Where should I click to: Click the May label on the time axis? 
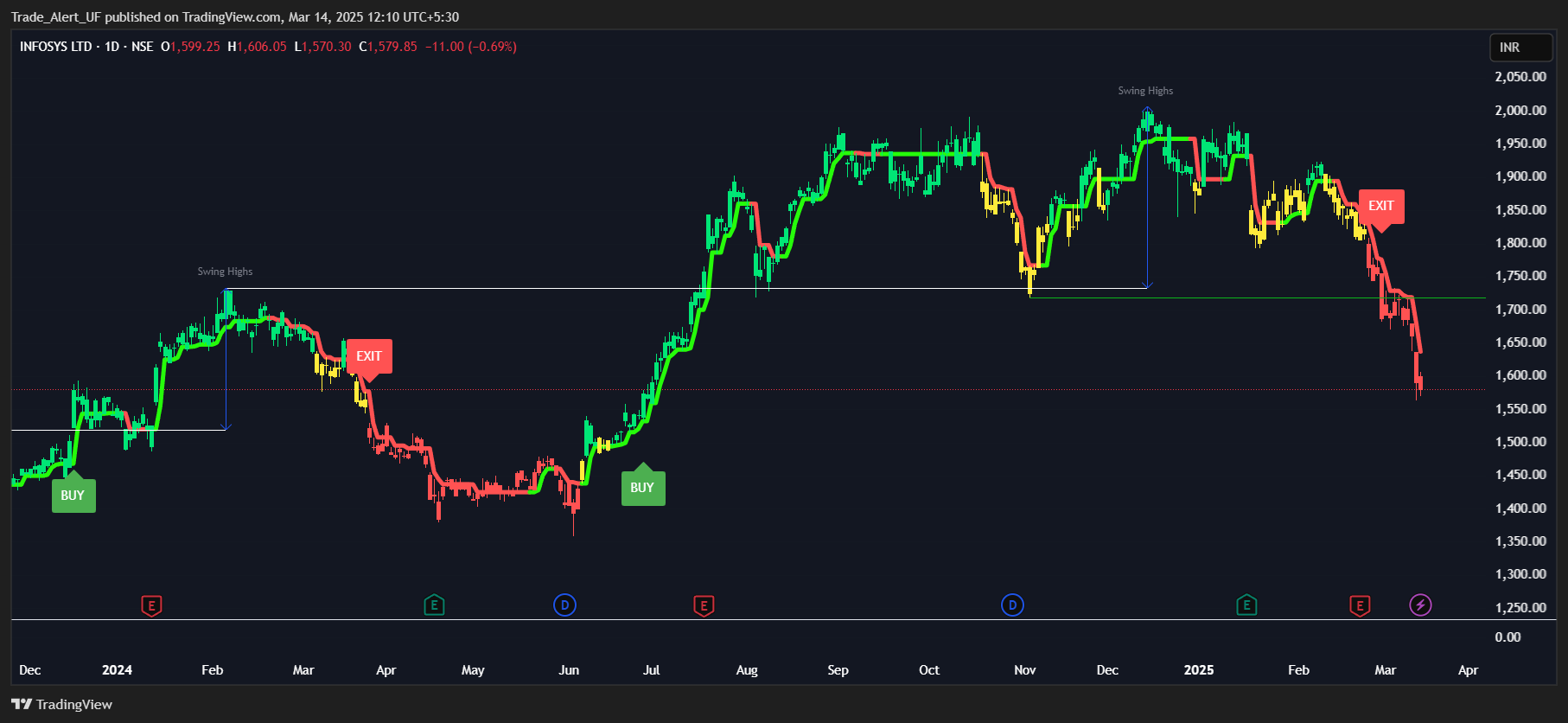pyautogui.click(x=473, y=670)
